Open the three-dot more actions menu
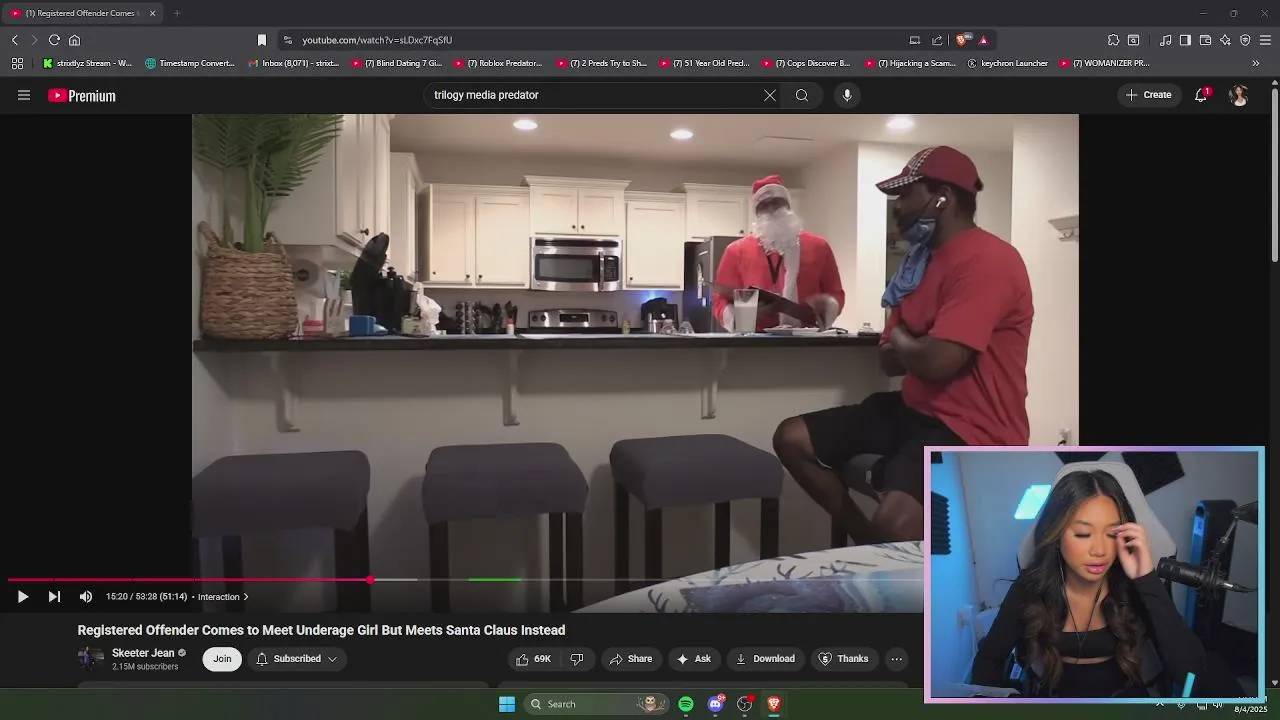This screenshot has height=720, width=1280. (x=897, y=659)
